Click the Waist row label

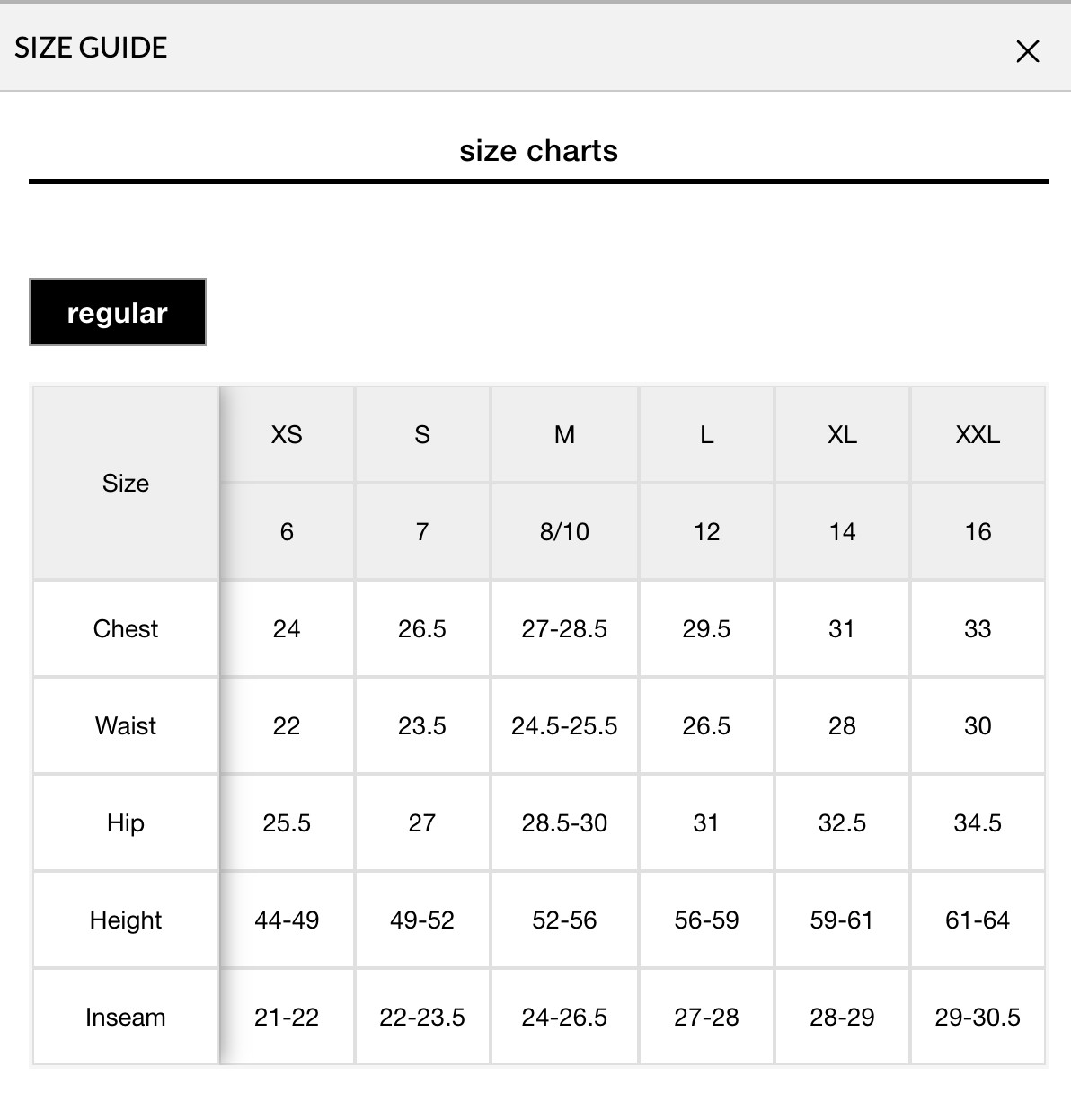tap(126, 725)
